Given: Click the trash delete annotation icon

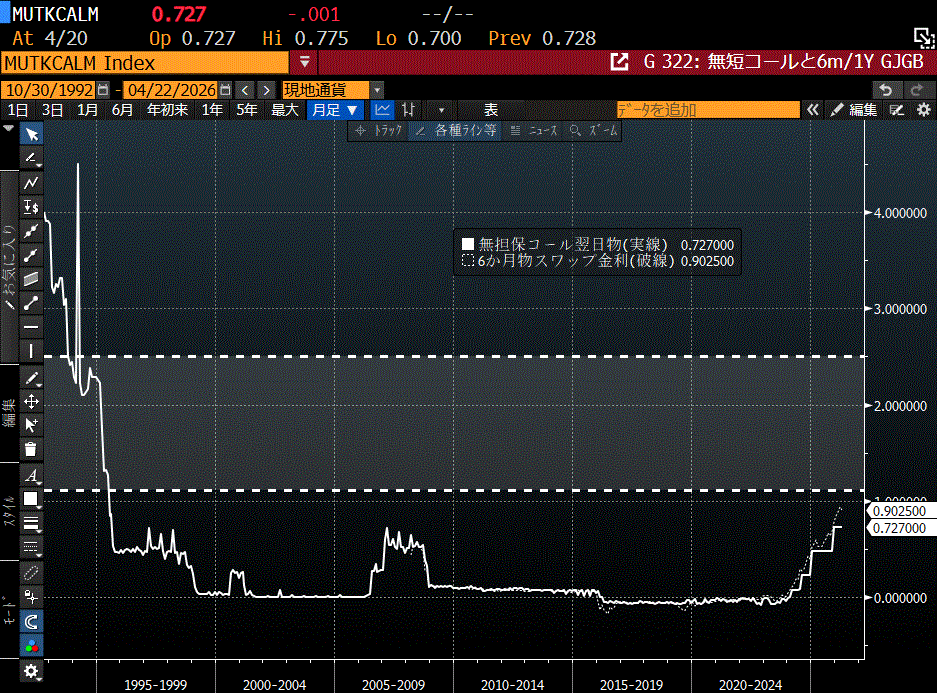Looking at the screenshot, I should click(31, 450).
